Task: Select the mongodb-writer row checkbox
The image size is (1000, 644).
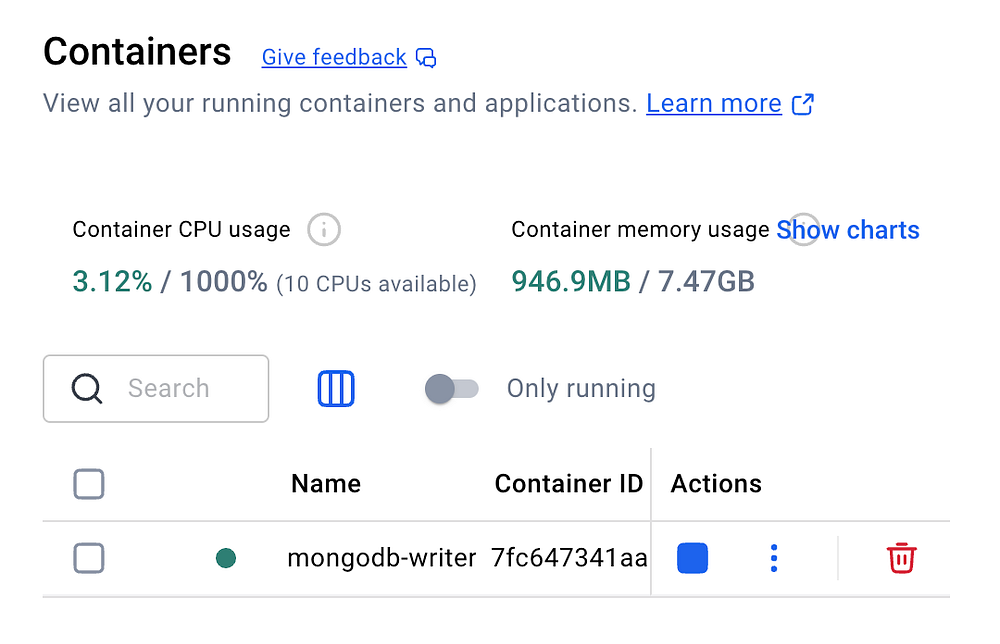Action: pyautogui.click(x=89, y=558)
